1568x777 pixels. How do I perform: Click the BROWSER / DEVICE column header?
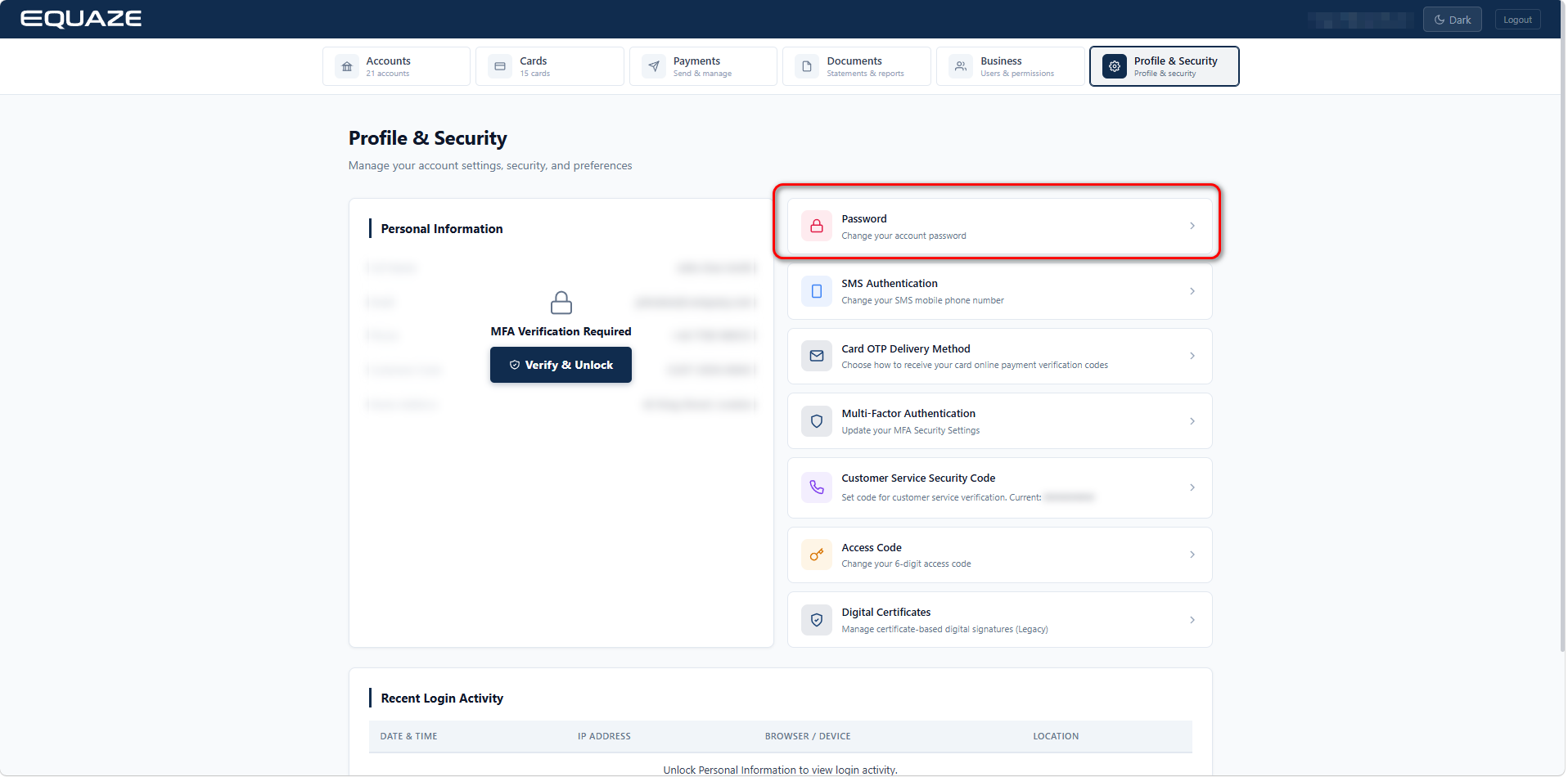808,736
